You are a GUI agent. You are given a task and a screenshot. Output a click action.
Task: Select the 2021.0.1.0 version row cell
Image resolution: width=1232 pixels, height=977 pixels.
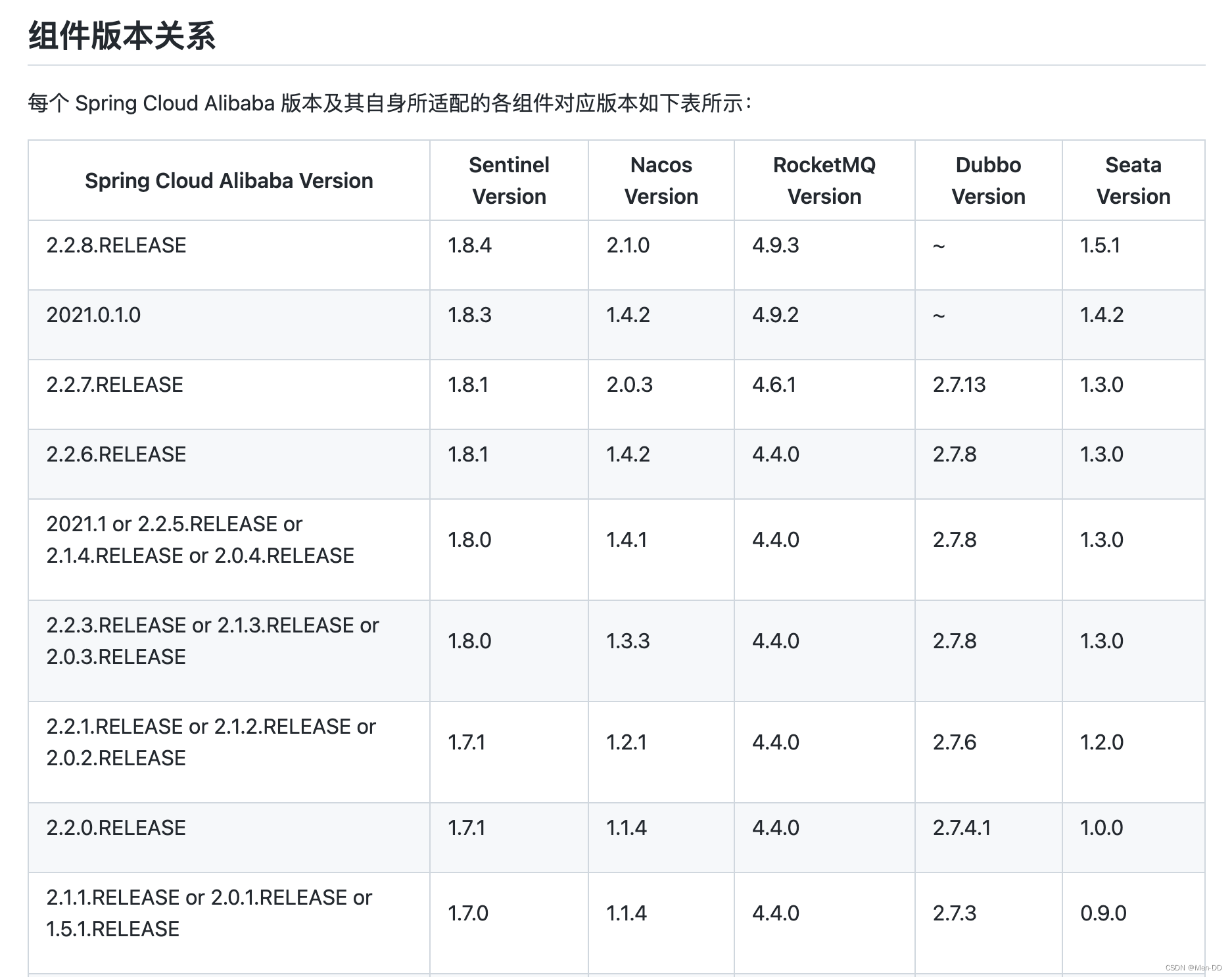[93, 315]
